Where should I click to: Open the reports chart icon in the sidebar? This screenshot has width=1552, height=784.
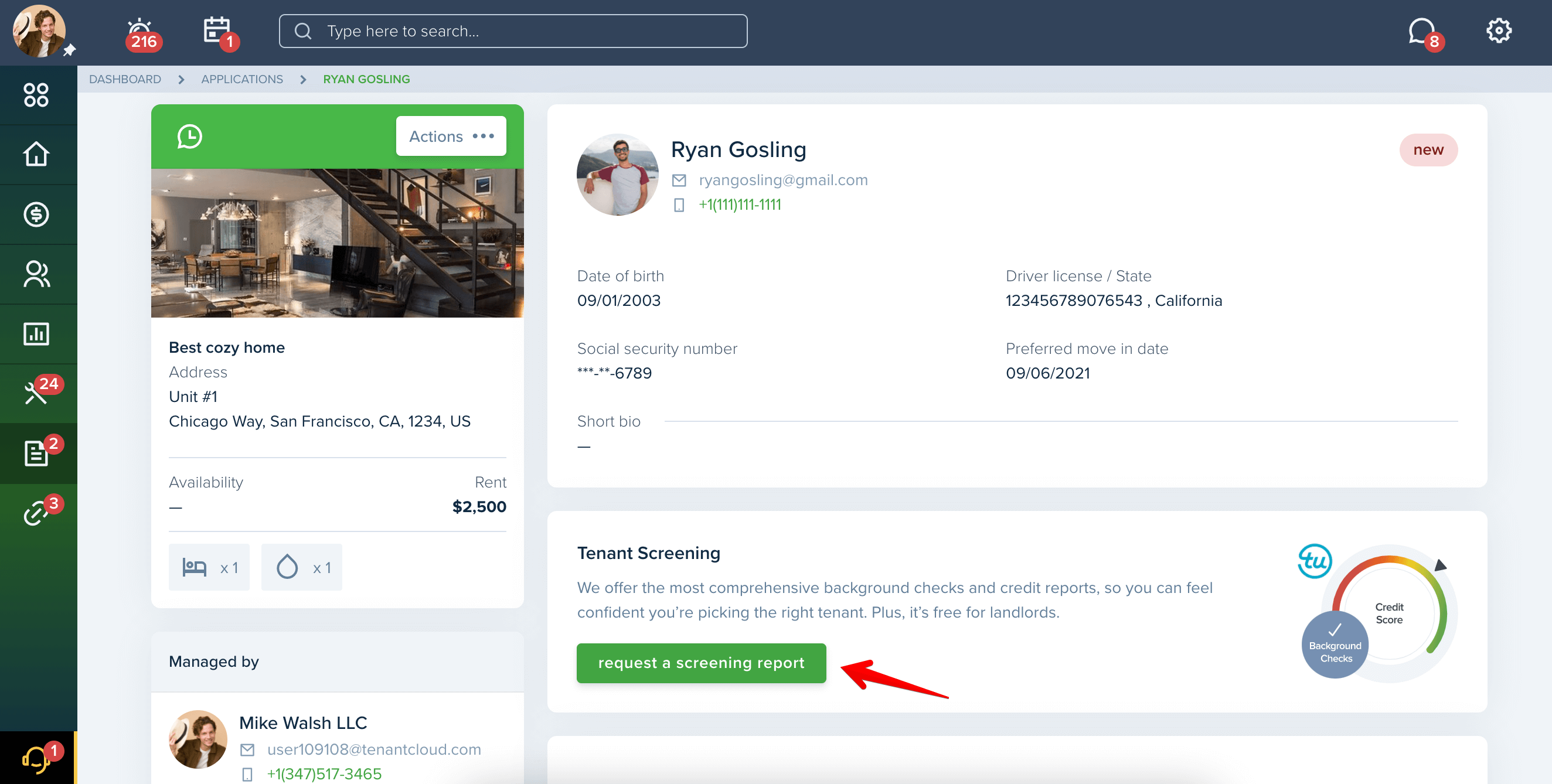36,333
